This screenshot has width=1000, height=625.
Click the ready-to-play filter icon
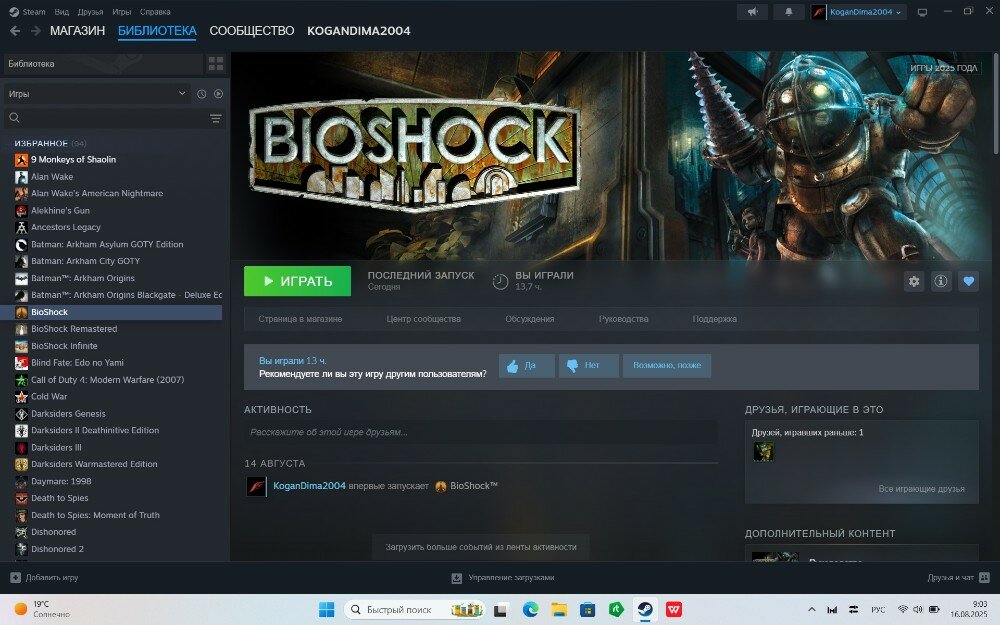[219, 94]
